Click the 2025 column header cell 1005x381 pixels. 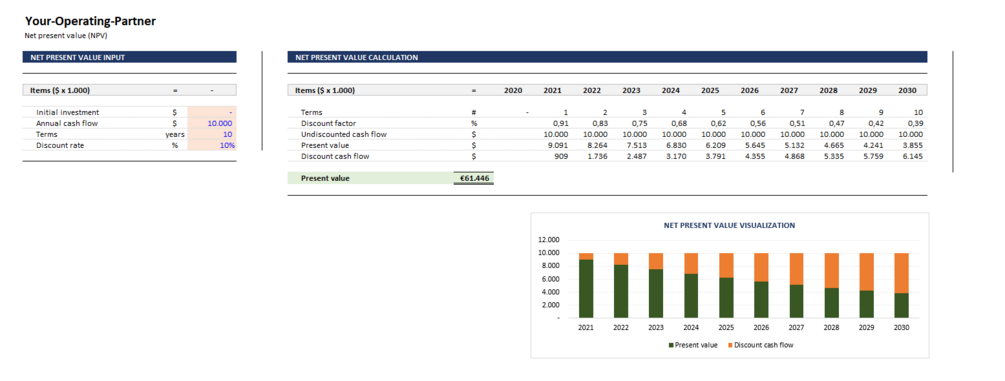coord(710,90)
